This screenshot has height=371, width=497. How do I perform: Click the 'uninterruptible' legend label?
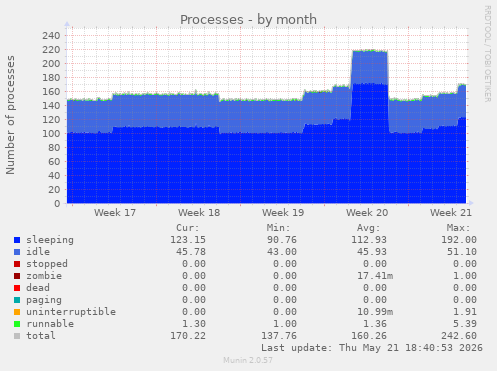[x=71, y=312]
